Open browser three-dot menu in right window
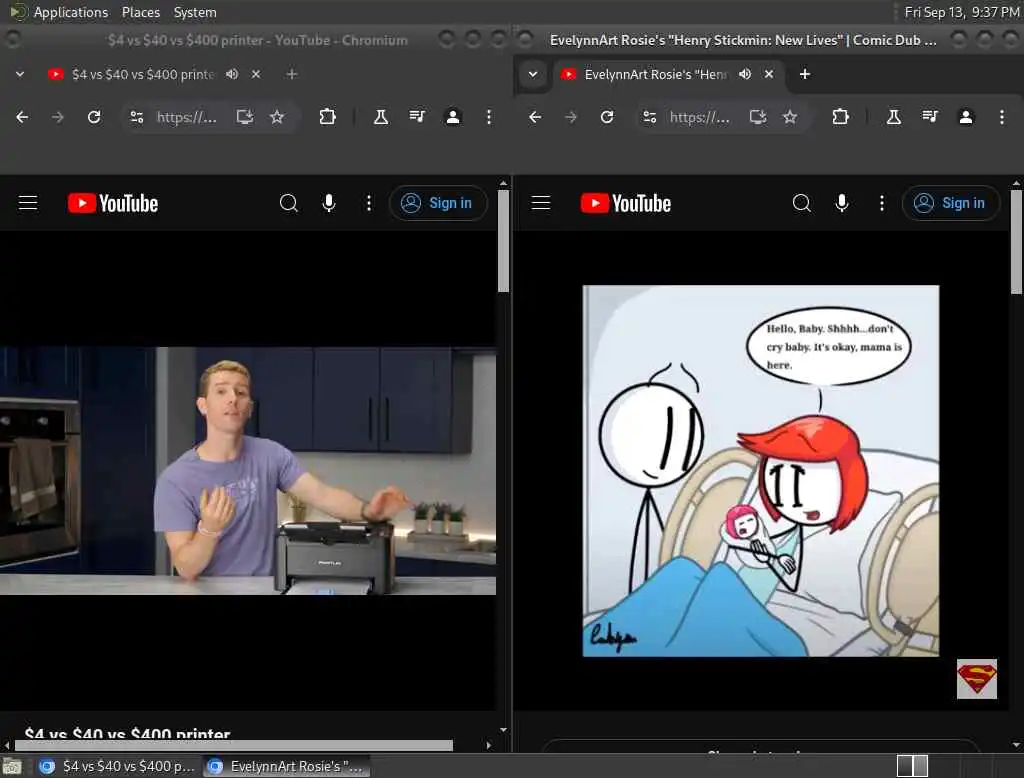Image resolution: width=1024 pixels, height=778 pixels. click(x=1002, y=117)
